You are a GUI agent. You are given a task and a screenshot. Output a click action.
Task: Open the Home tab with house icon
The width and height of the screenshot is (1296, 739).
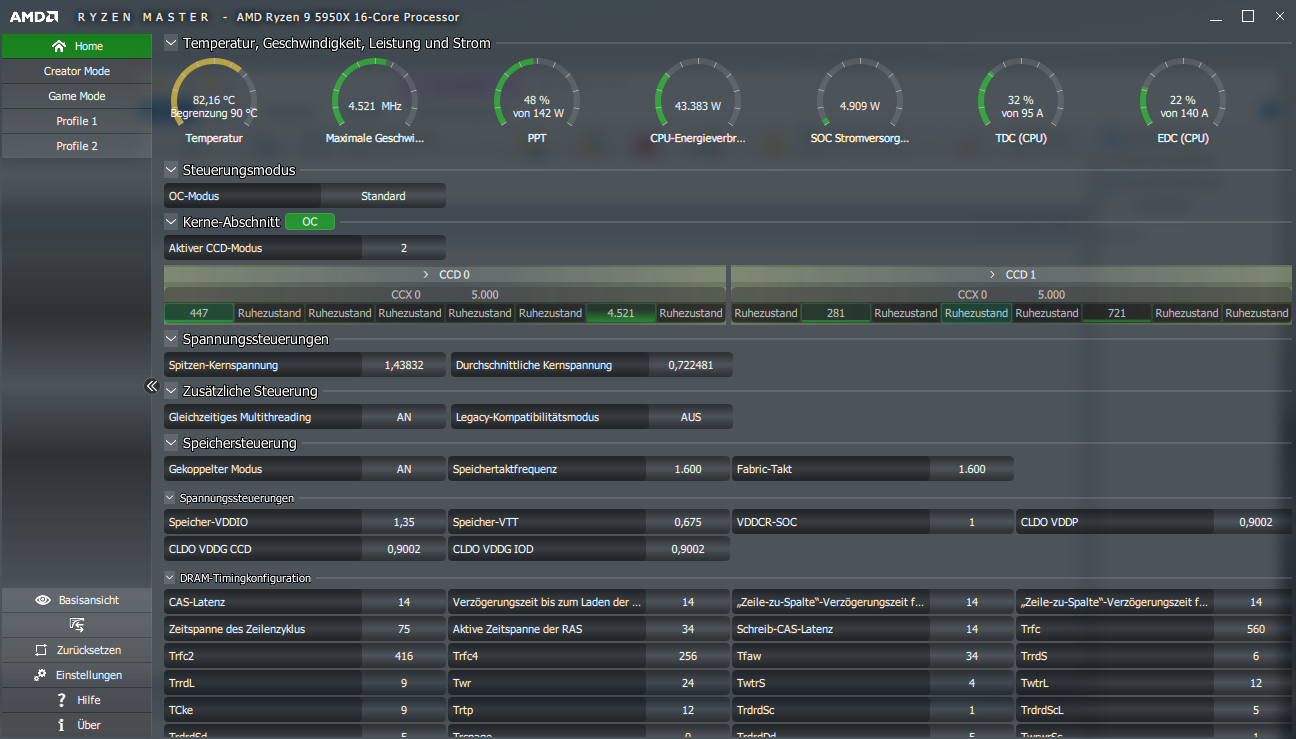pyautogui.click(x=76, y=46)
